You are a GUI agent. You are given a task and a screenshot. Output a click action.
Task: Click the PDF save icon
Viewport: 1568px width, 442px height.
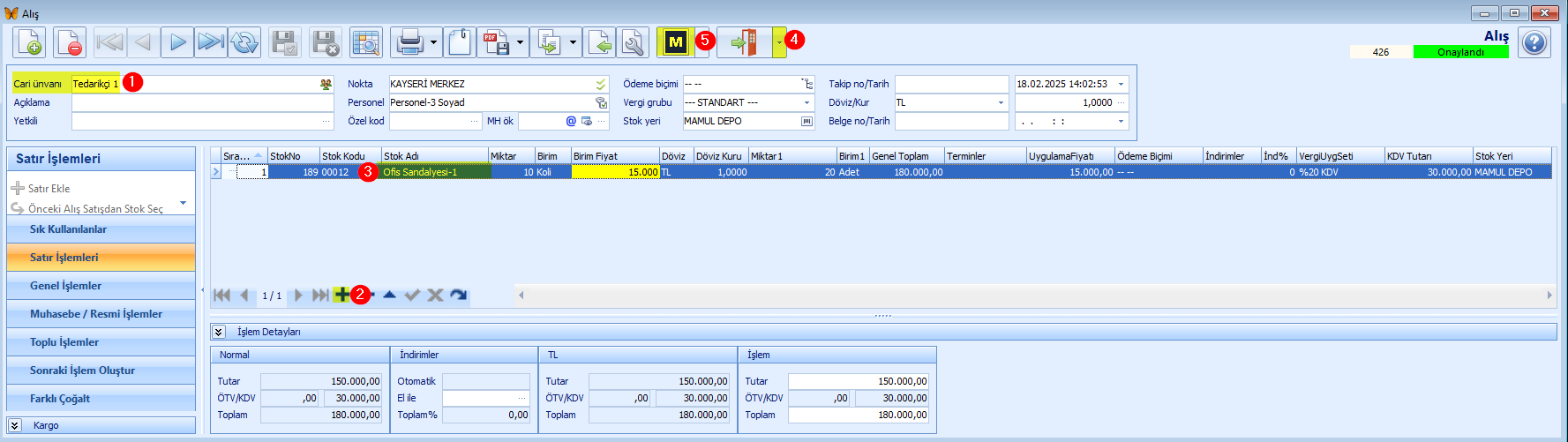(496, 42)
